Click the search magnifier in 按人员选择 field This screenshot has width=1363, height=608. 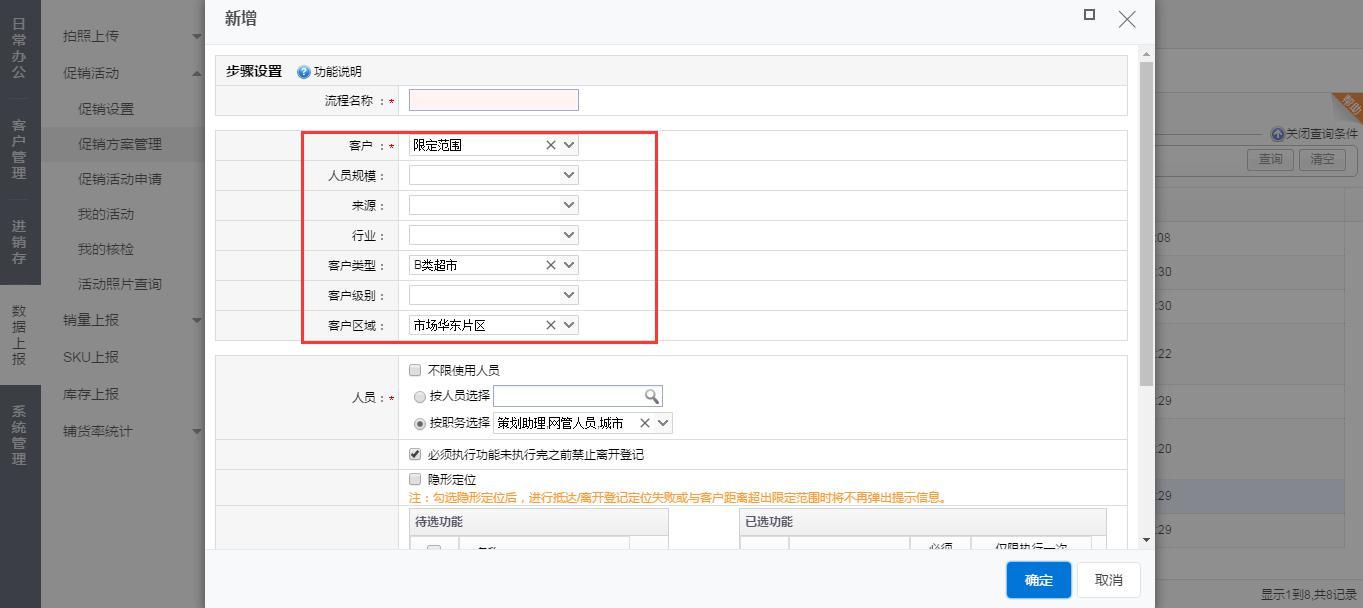(652, 397)
